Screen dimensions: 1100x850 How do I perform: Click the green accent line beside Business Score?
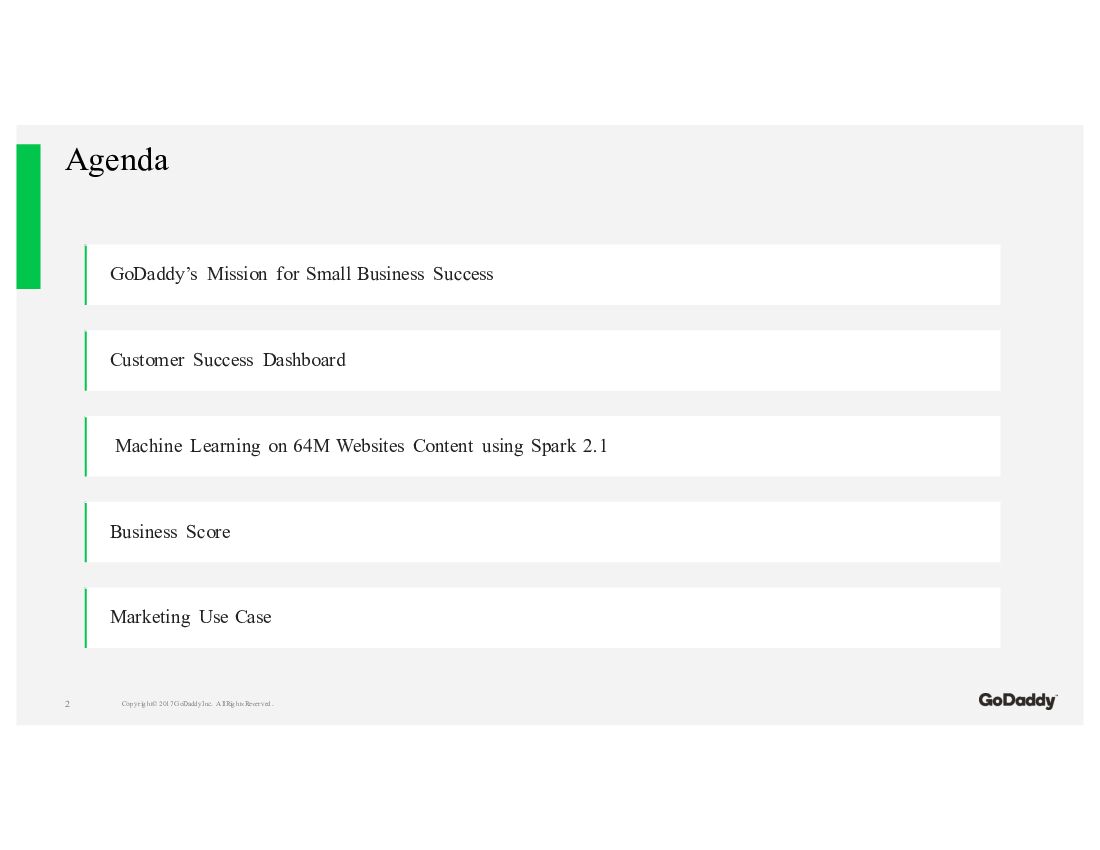pyautogui.click(x=86, y=532)
